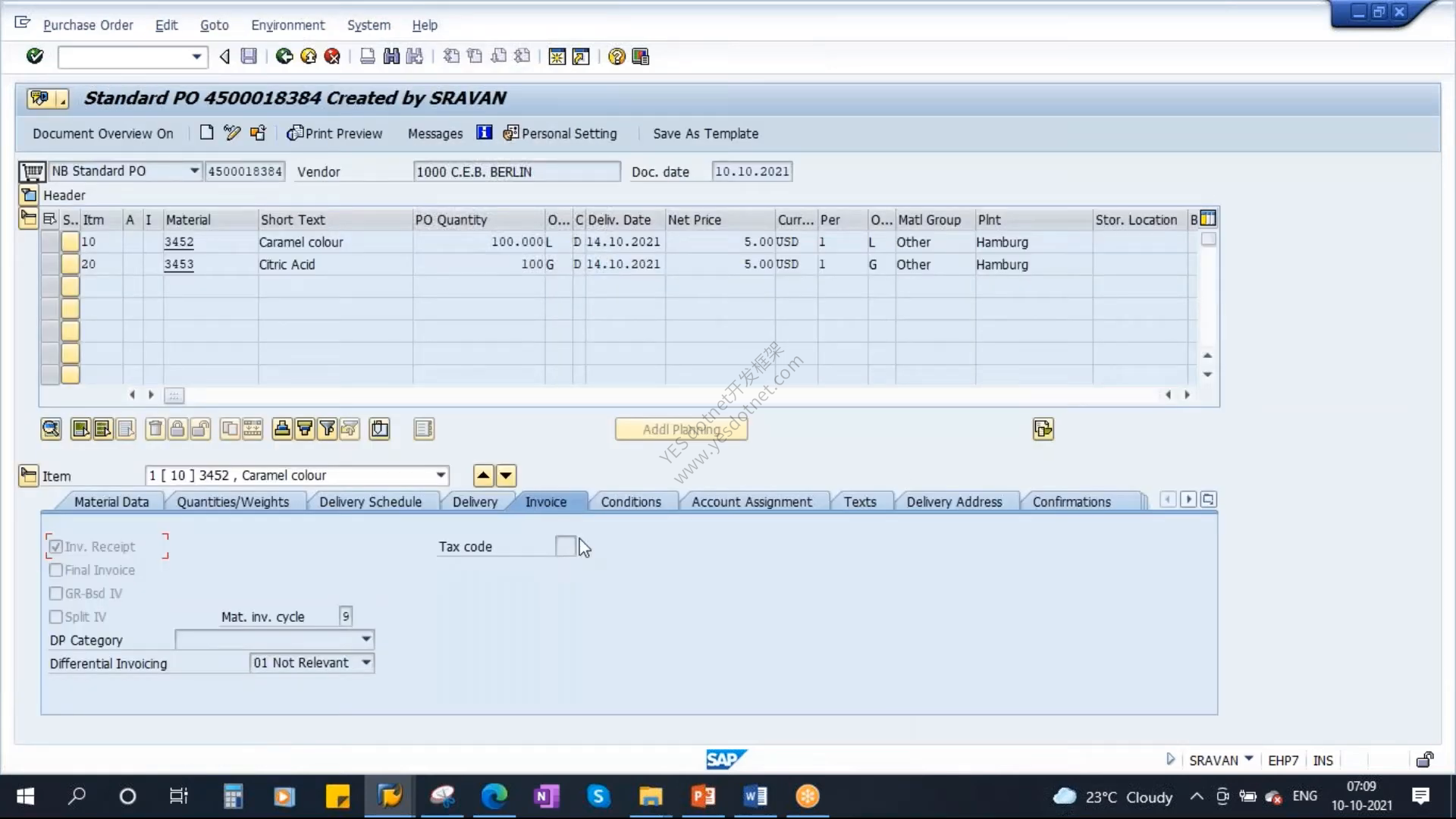Click the Create new document icon
Viewport: 1456px width, 819px height.
point(206,133)
